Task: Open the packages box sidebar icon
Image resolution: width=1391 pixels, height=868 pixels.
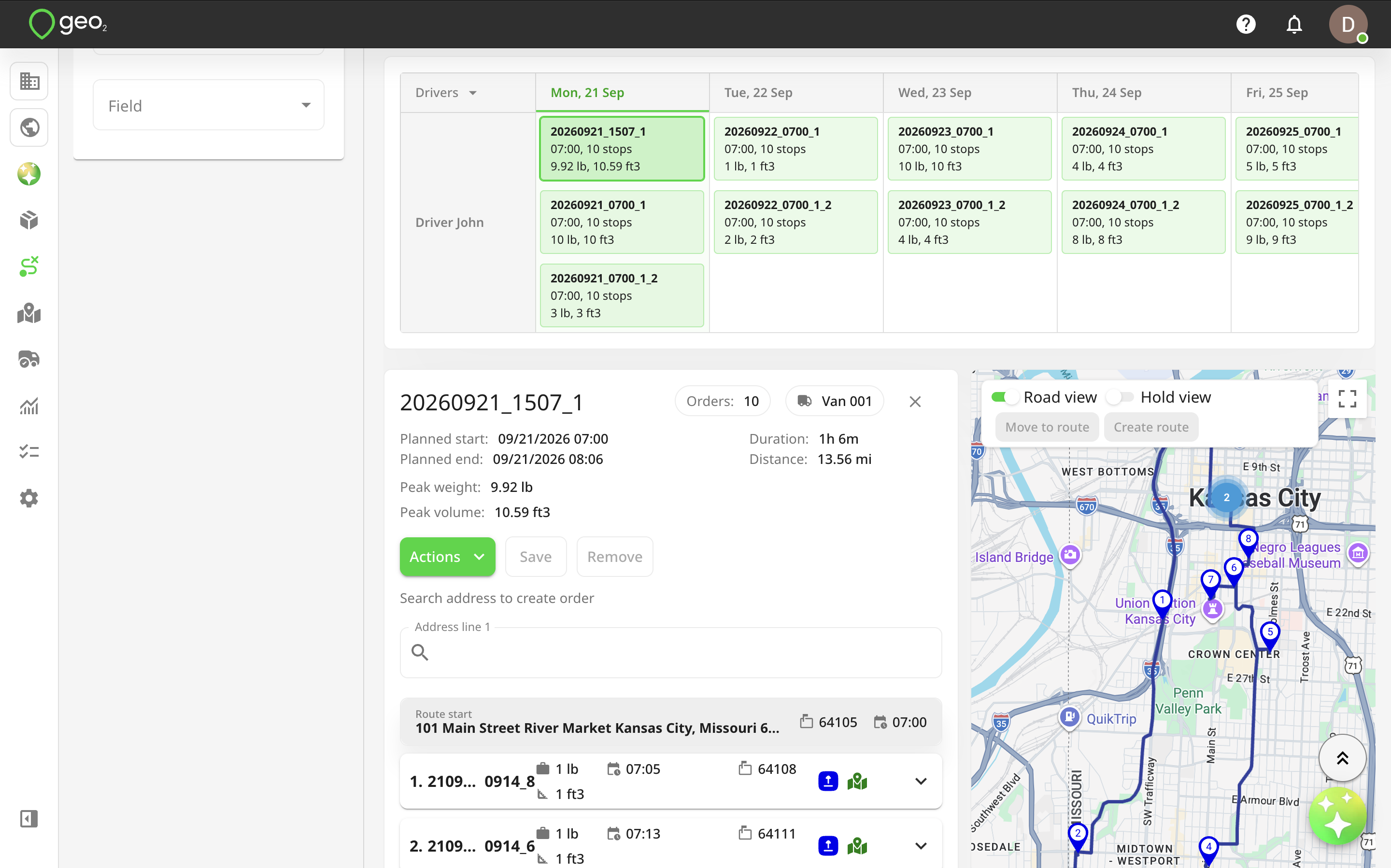Action: (x=29, y=221)
